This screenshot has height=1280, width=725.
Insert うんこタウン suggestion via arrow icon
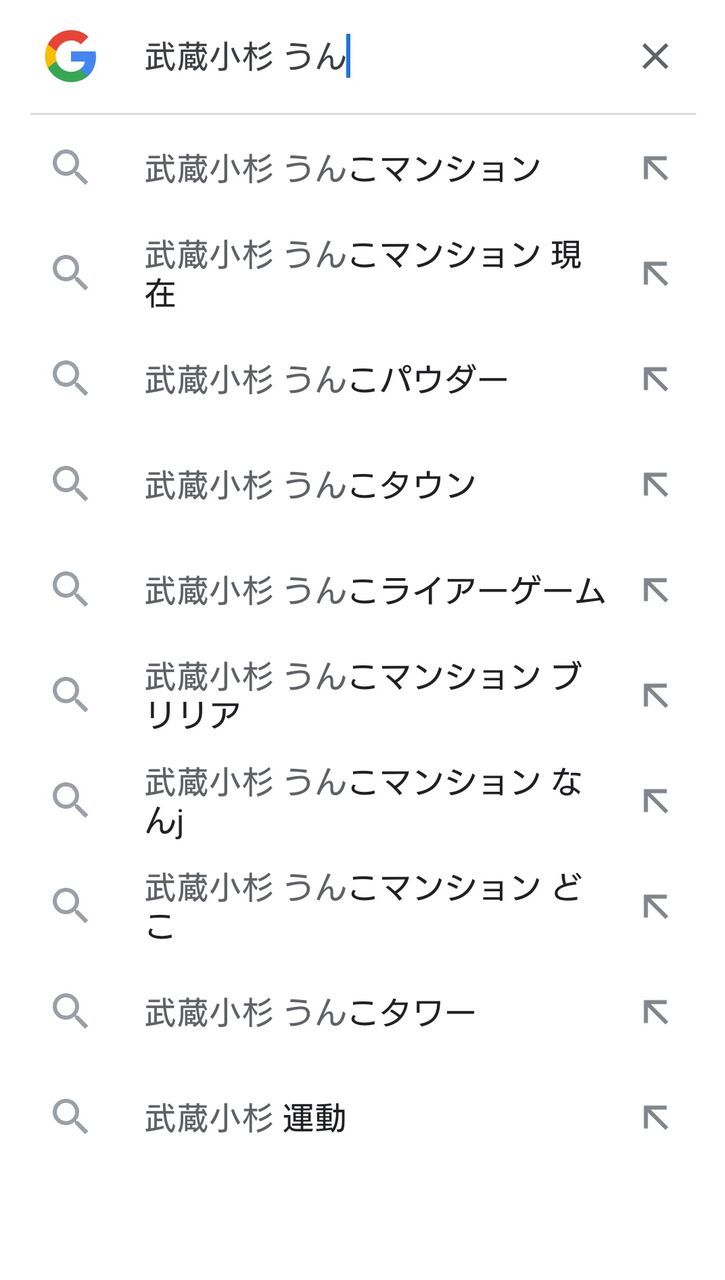655,486
